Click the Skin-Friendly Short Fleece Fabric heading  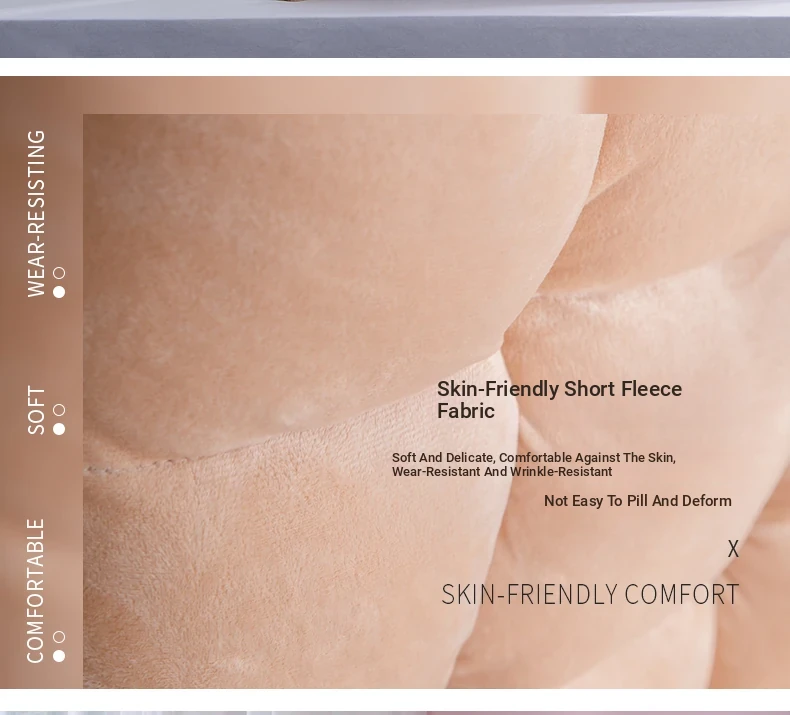tap(559, 400)
